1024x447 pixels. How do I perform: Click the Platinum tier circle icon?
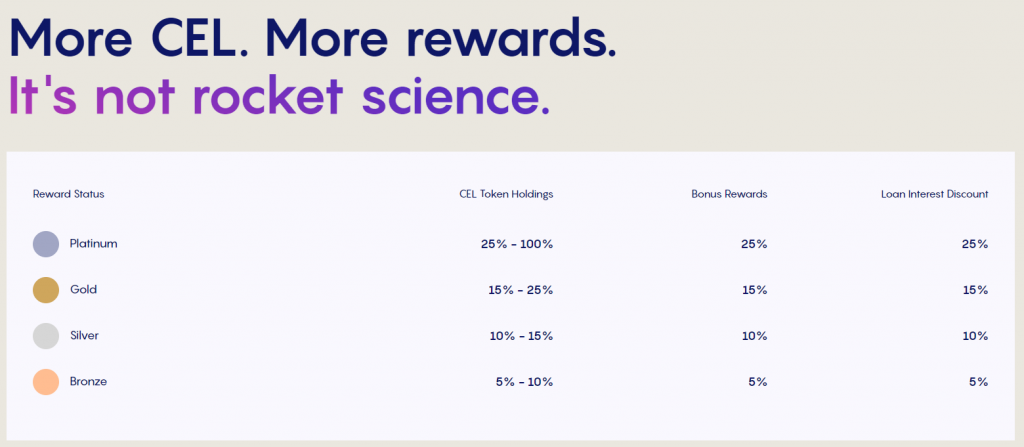coord(46,244)
